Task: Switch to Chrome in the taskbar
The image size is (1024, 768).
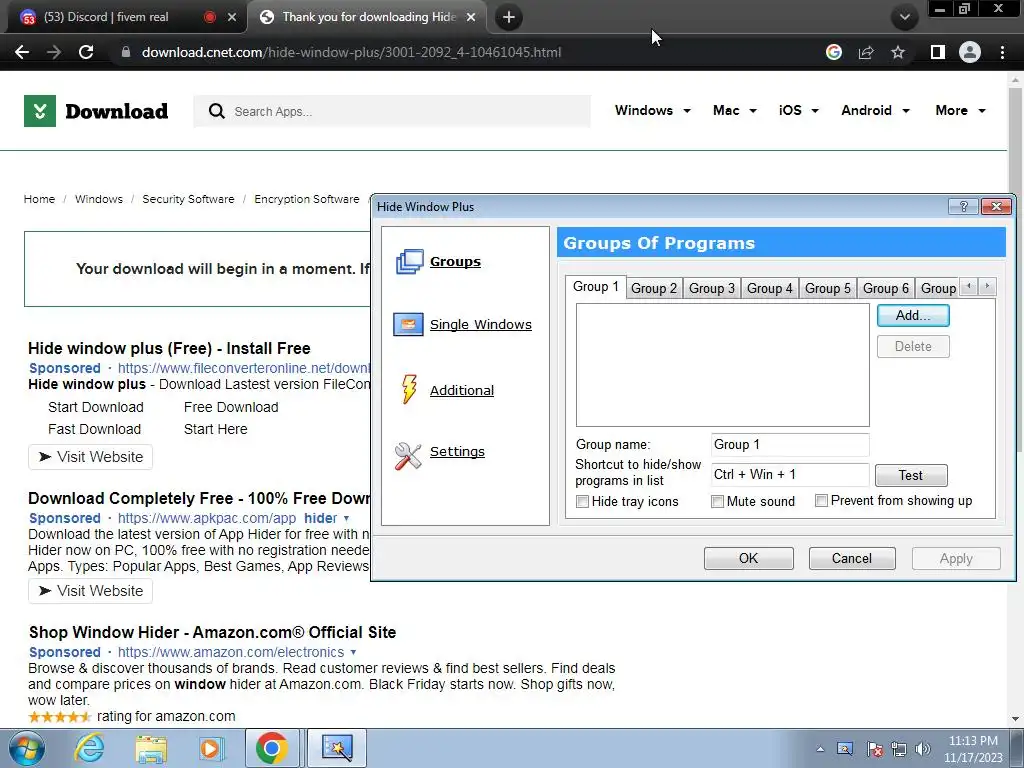Action: point(272,748)
